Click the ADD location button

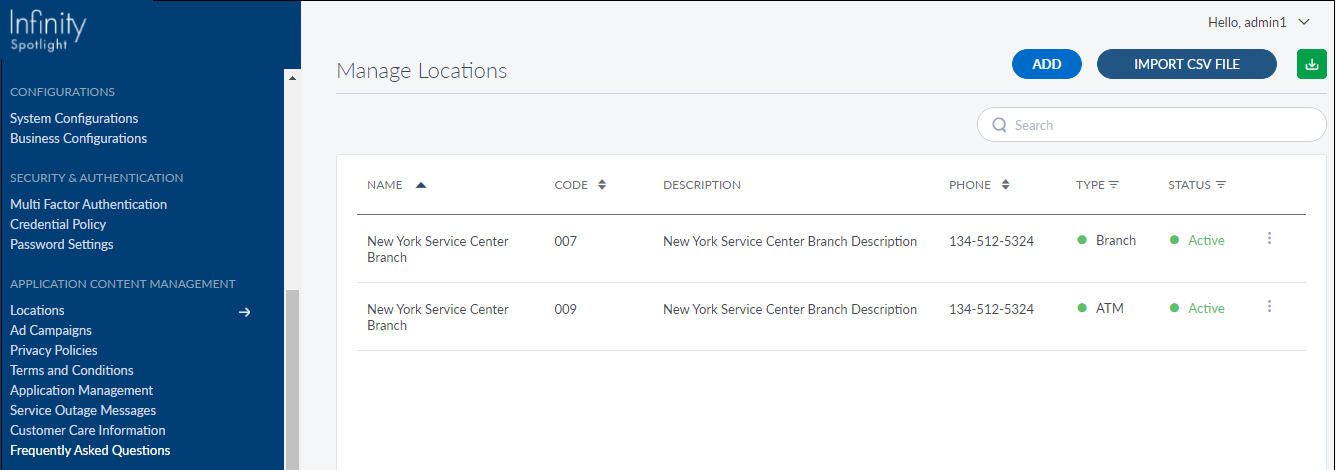pos(1046,64)
